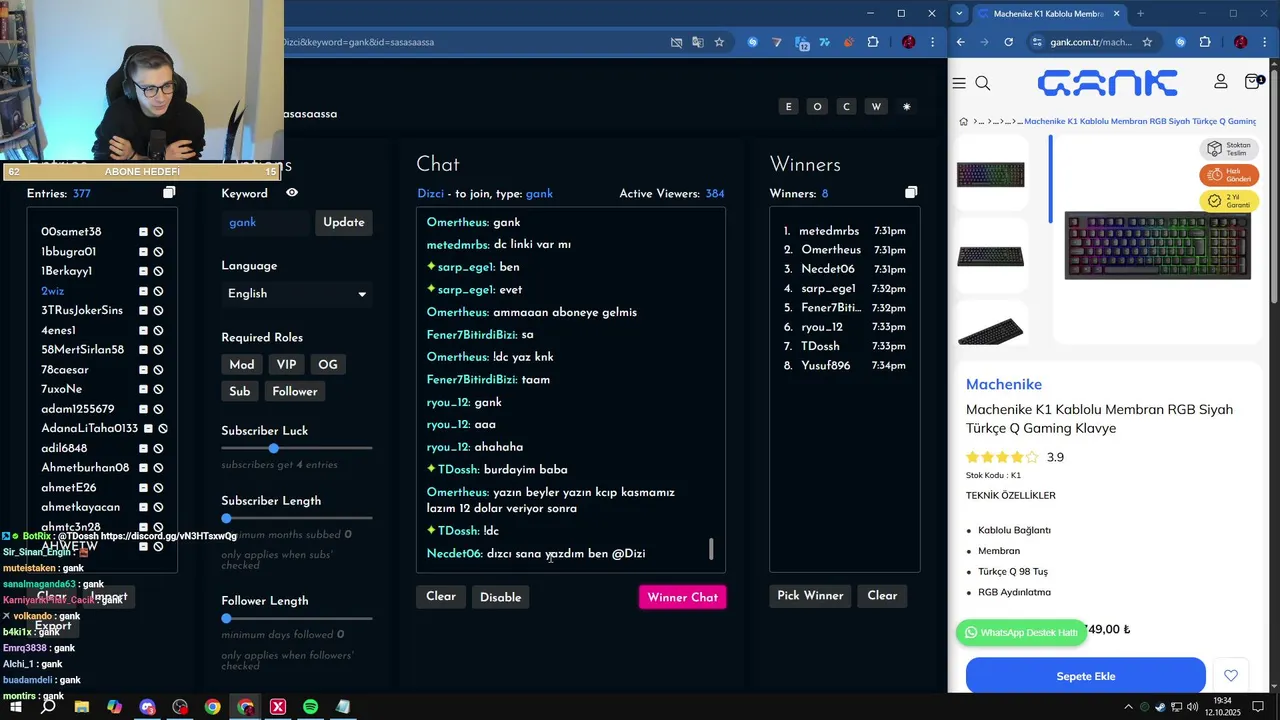This screenshot has height=720, width=1280.
Task: Toggle the VIP required role
Action: coord(287,365)
